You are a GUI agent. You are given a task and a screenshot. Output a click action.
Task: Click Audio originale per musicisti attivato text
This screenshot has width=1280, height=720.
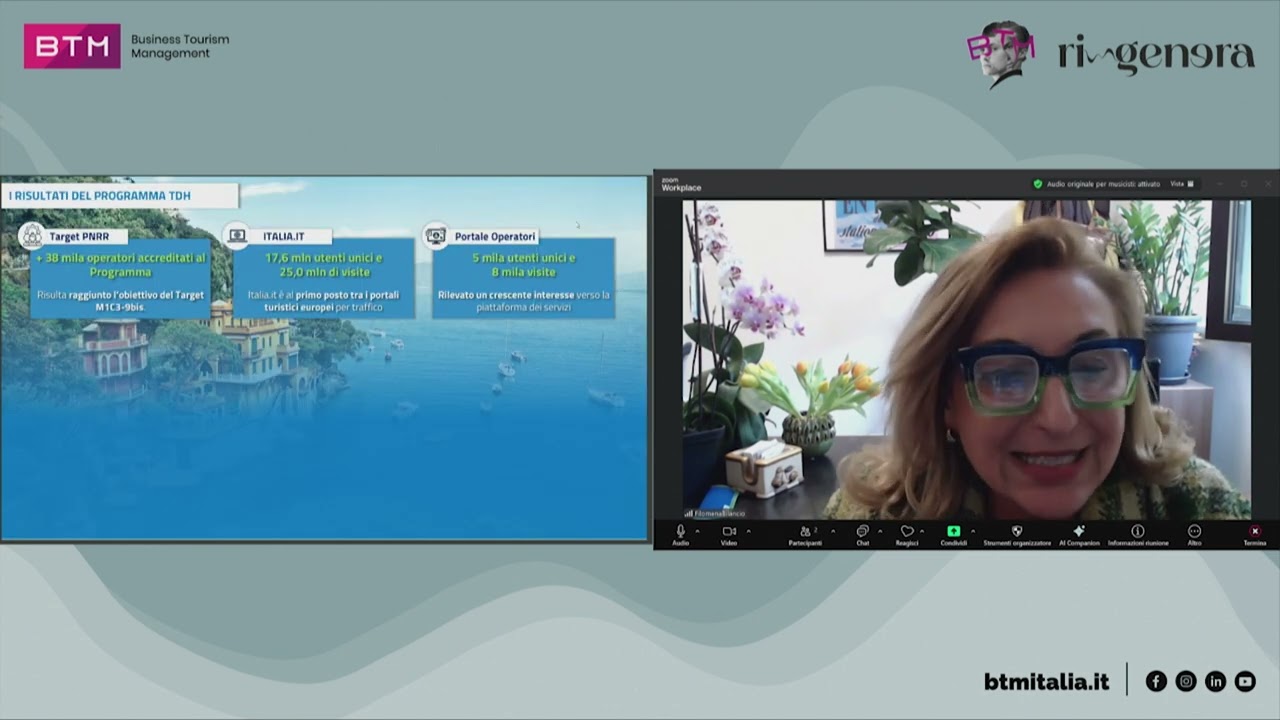point(1103,184)
